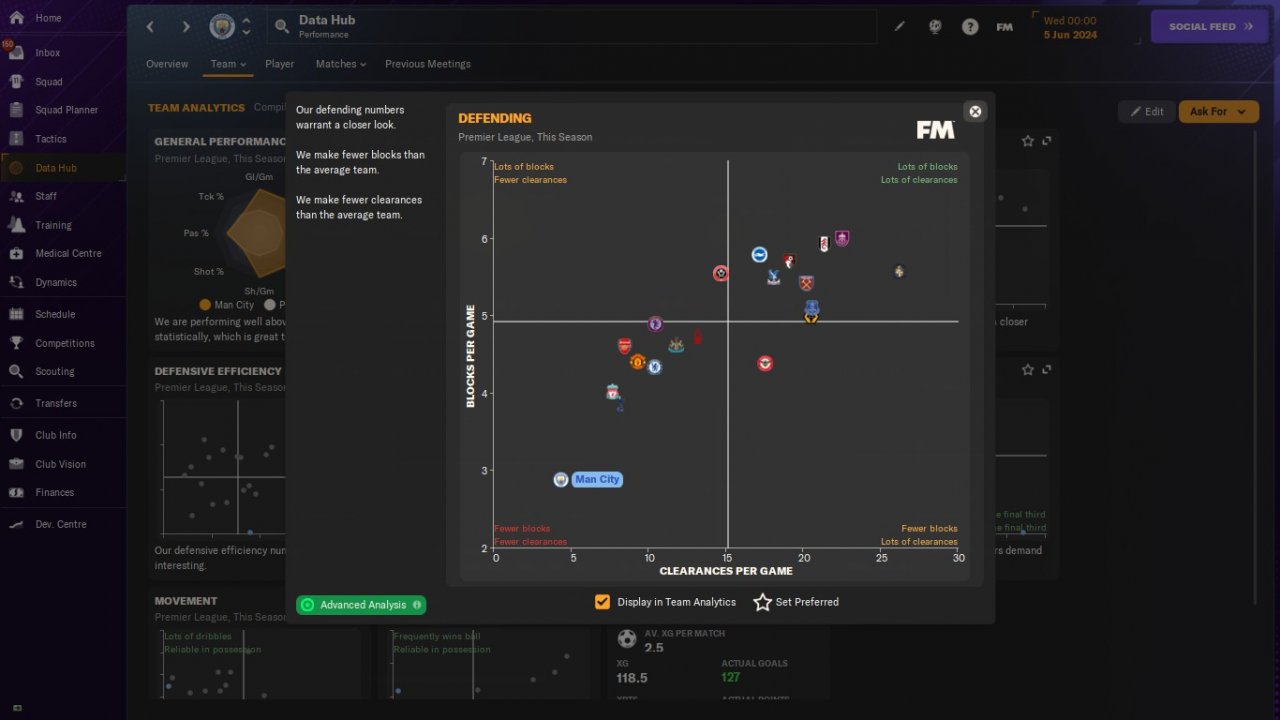Click the date display Wed 5 Jun 2024
1280x720 pixels.
(1070, 27)
